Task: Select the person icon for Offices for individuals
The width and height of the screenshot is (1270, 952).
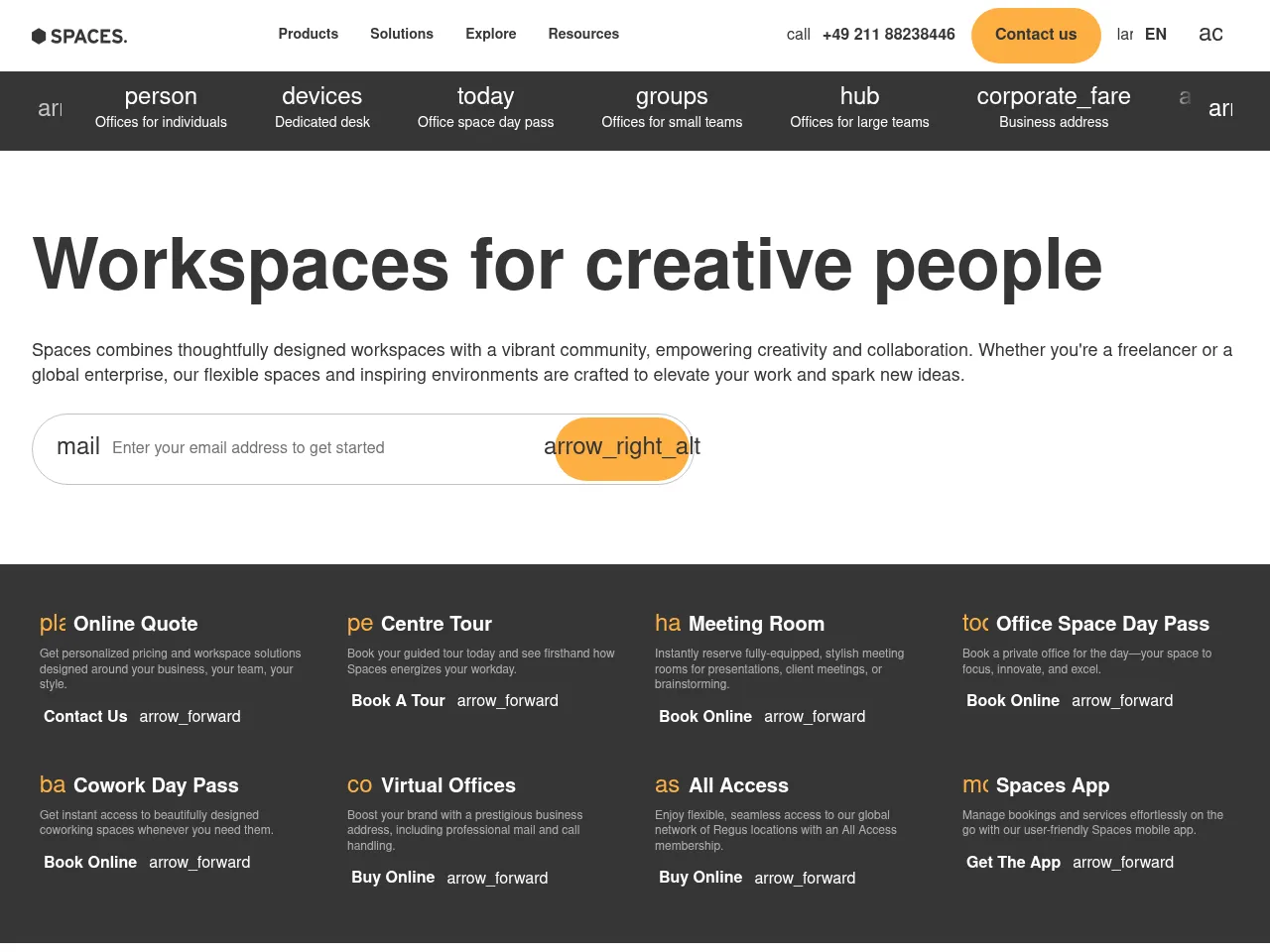Action: click(x=161, y=96)
